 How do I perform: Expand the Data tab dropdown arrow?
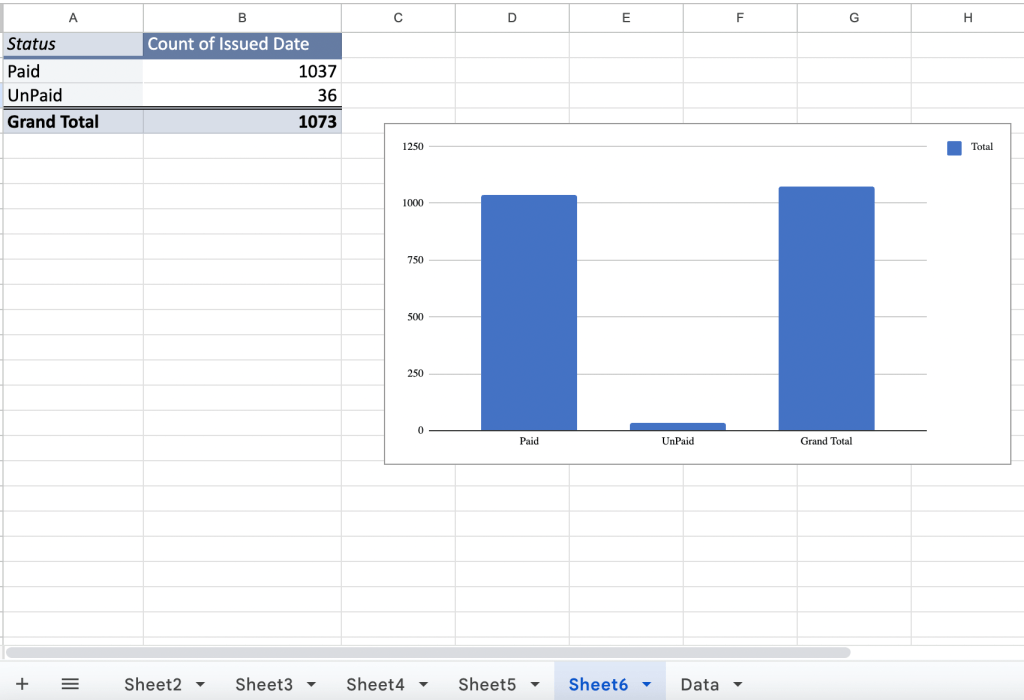[738, 685]
